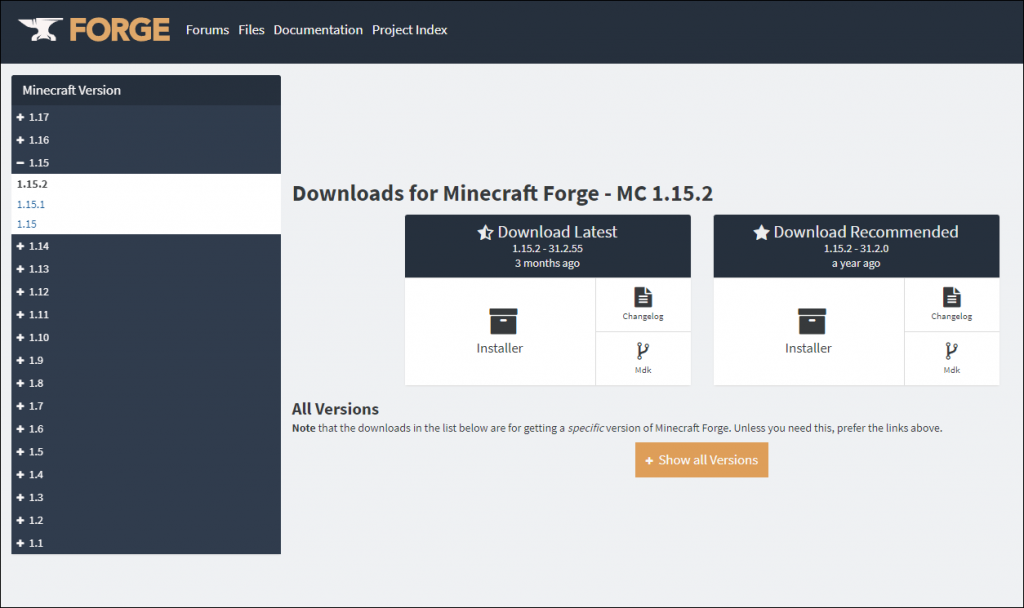Open the Forums menu item

point(208,30)
